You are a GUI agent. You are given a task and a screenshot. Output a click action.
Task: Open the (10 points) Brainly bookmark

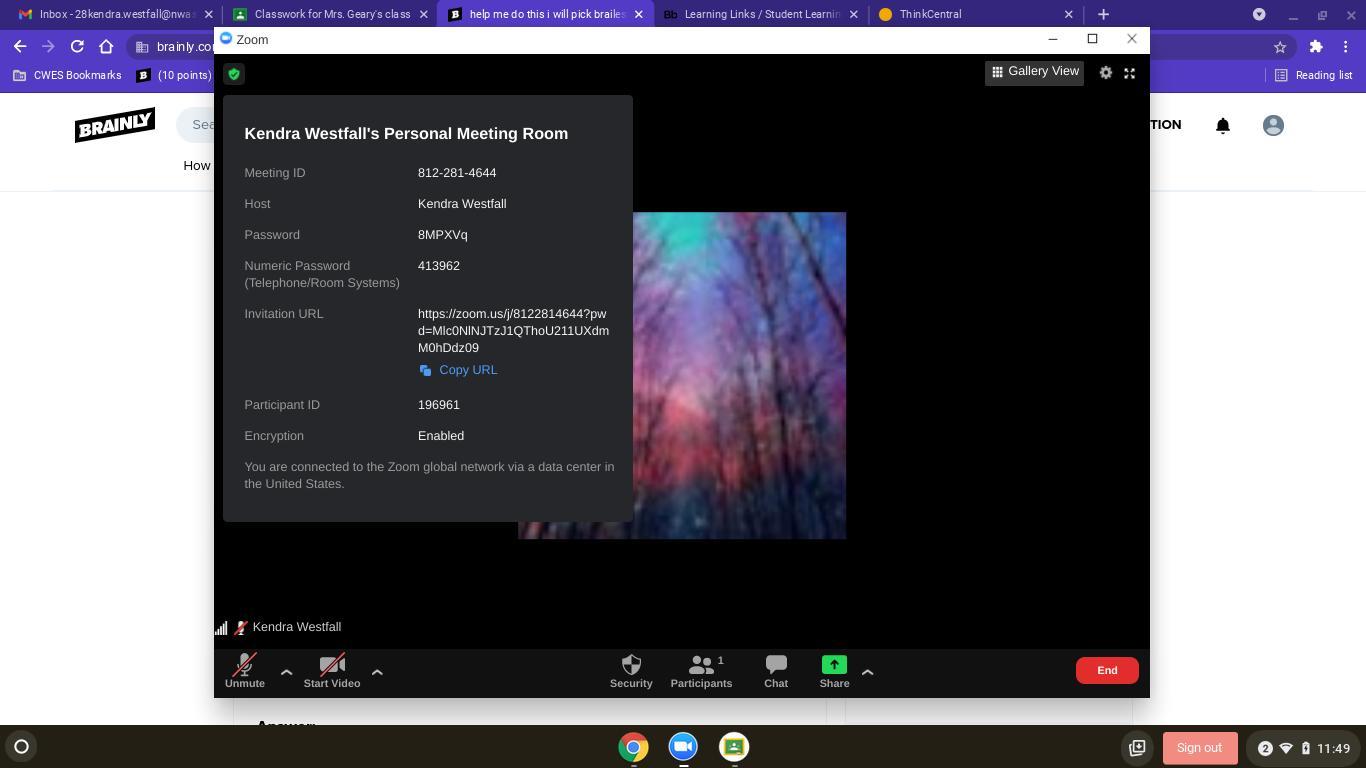(174, 75)
